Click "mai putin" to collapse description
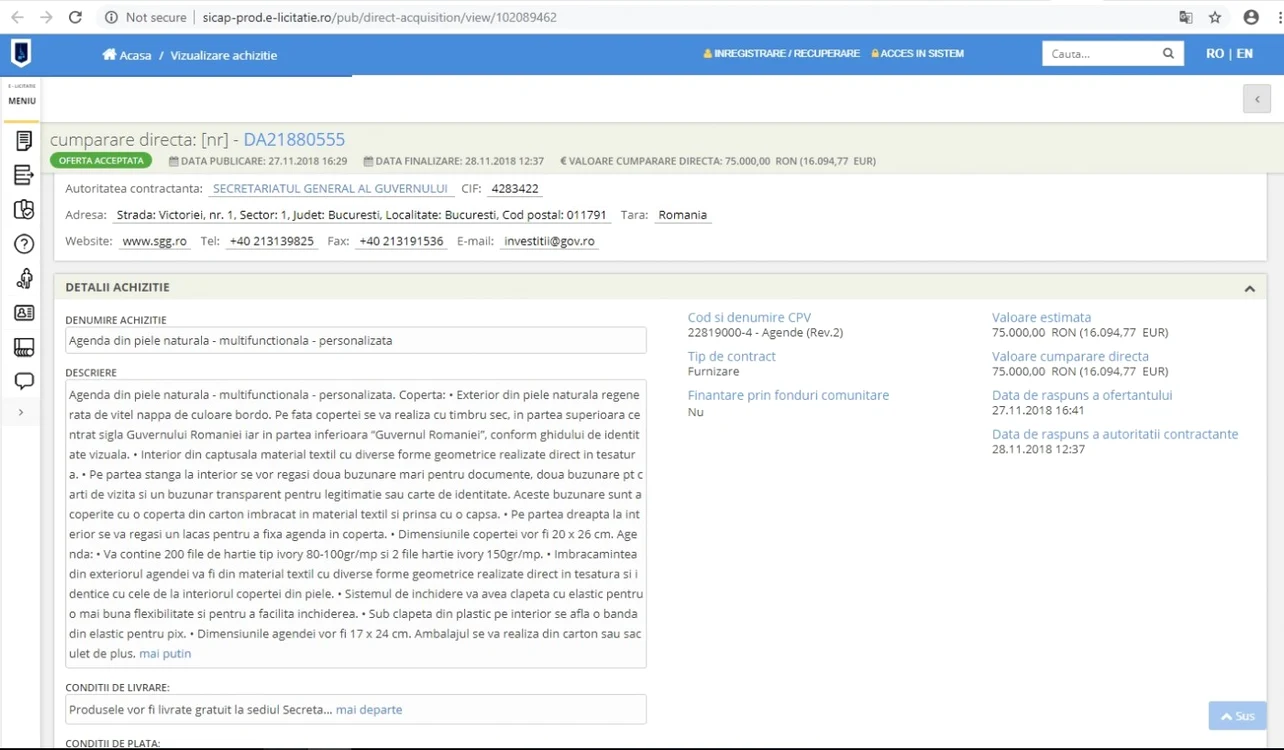Screen dimensions: 1284x750 tap(165, 653)
